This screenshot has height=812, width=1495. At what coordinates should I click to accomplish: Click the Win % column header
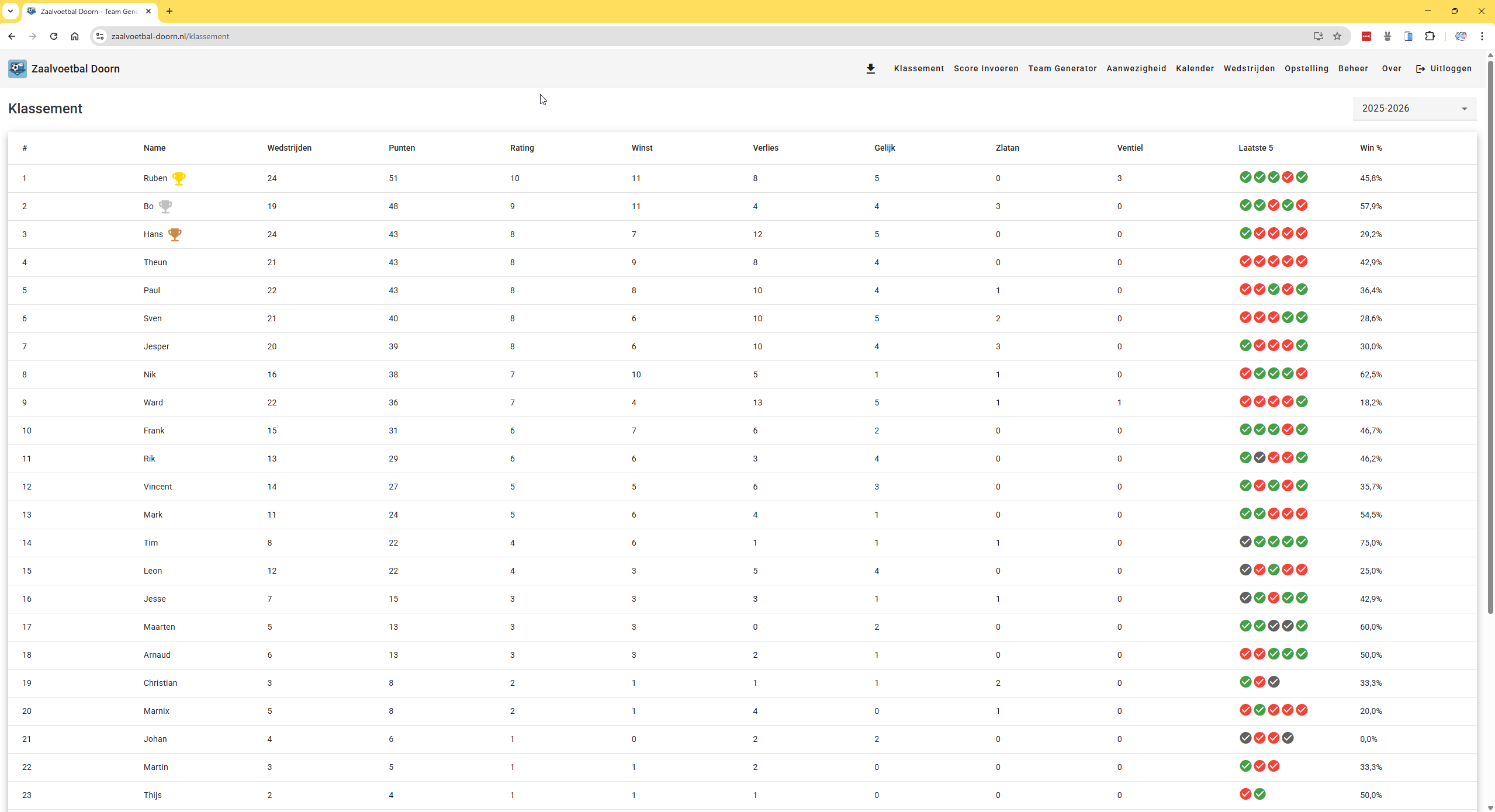(x=1371, y=148)
